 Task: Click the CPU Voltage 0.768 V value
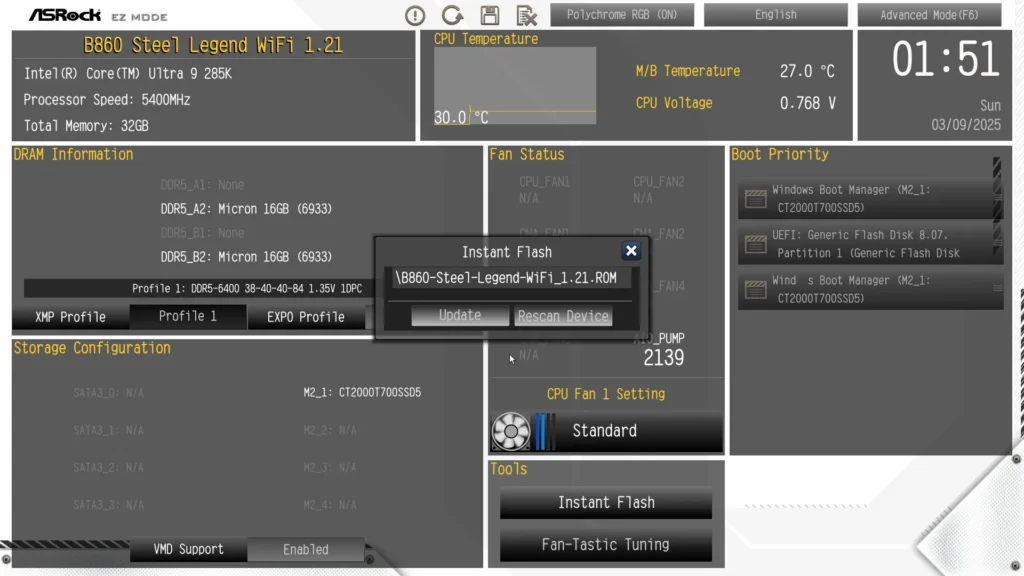tap(807, 103)
